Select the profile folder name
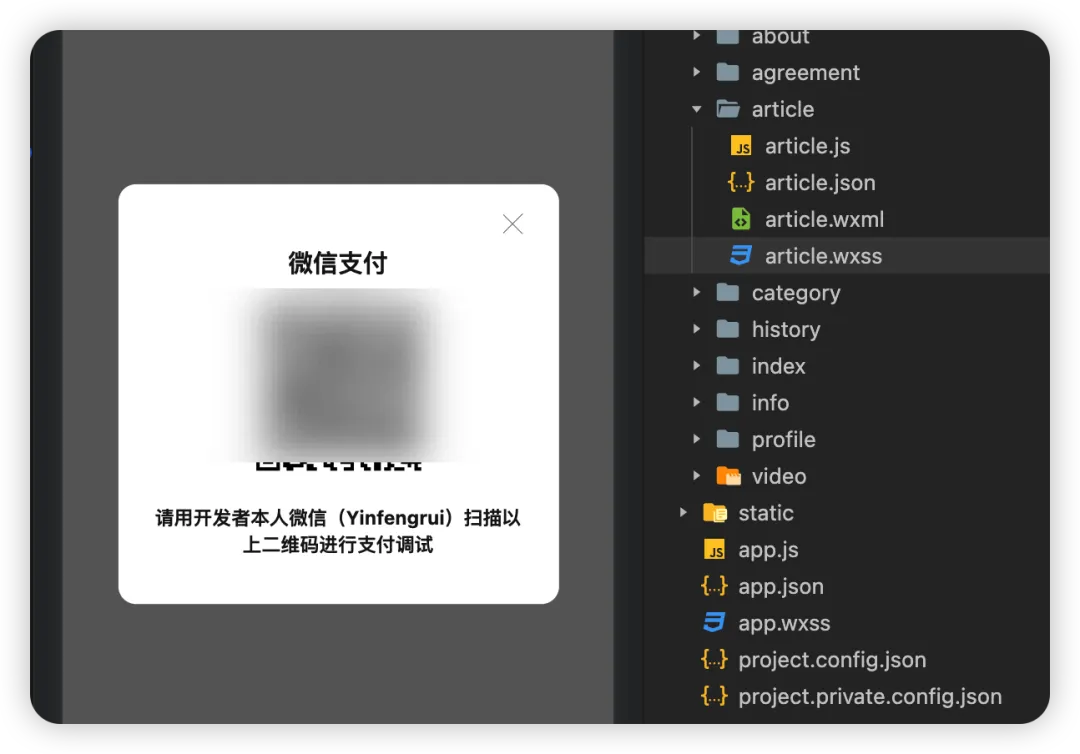This screenshot has width=1080, height=754. point(783,440)
